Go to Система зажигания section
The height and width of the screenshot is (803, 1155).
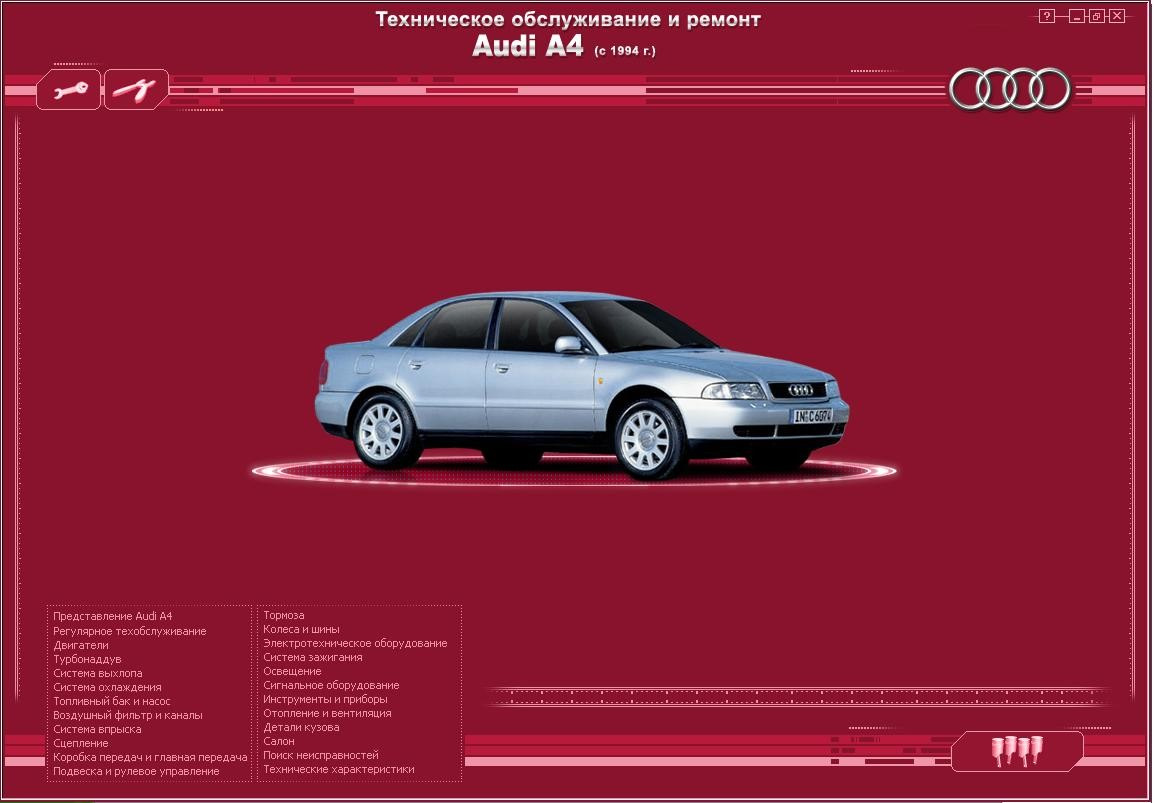click(312, 657)
